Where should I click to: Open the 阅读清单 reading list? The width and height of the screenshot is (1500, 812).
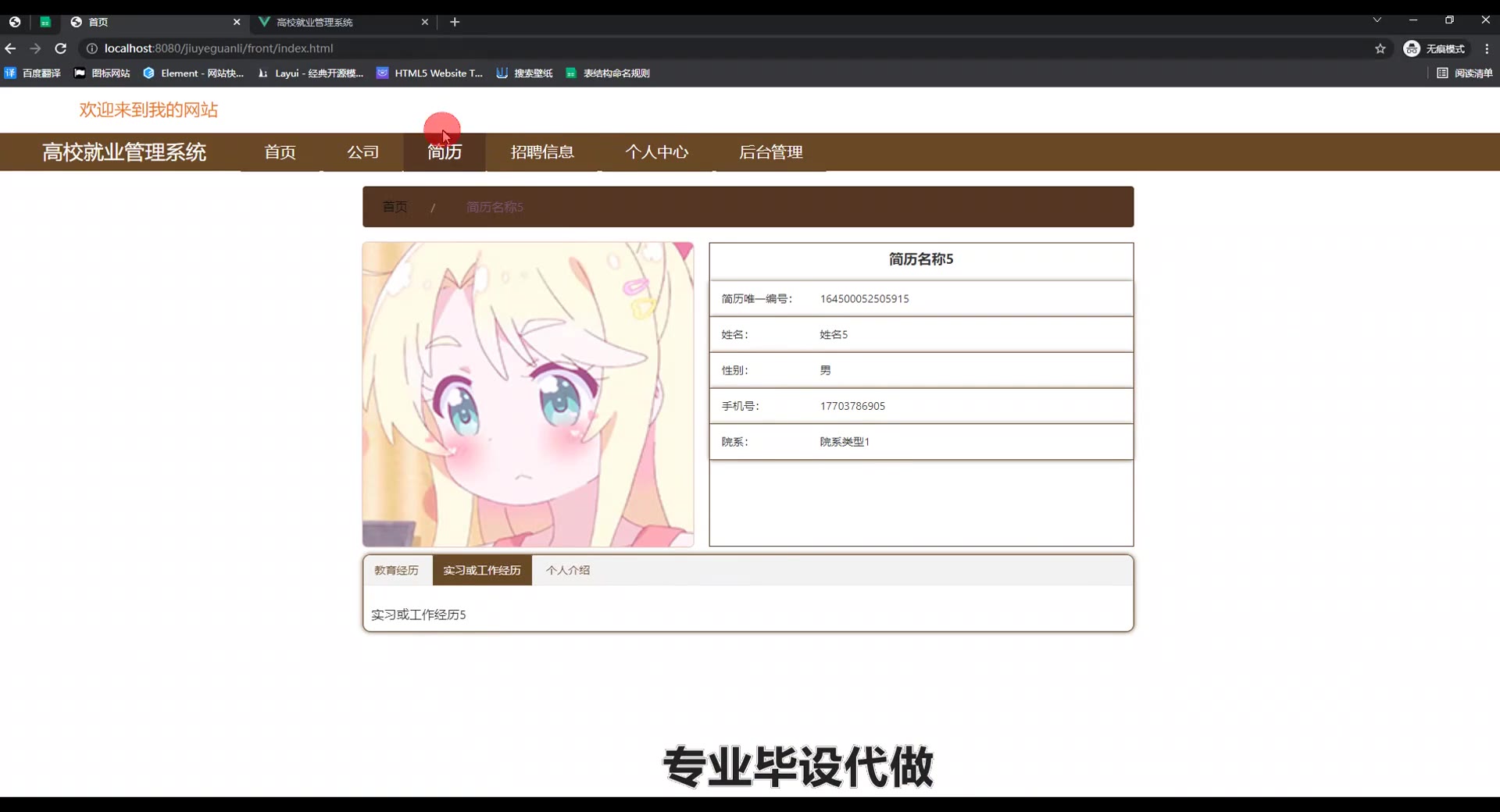coord(1465,73)
